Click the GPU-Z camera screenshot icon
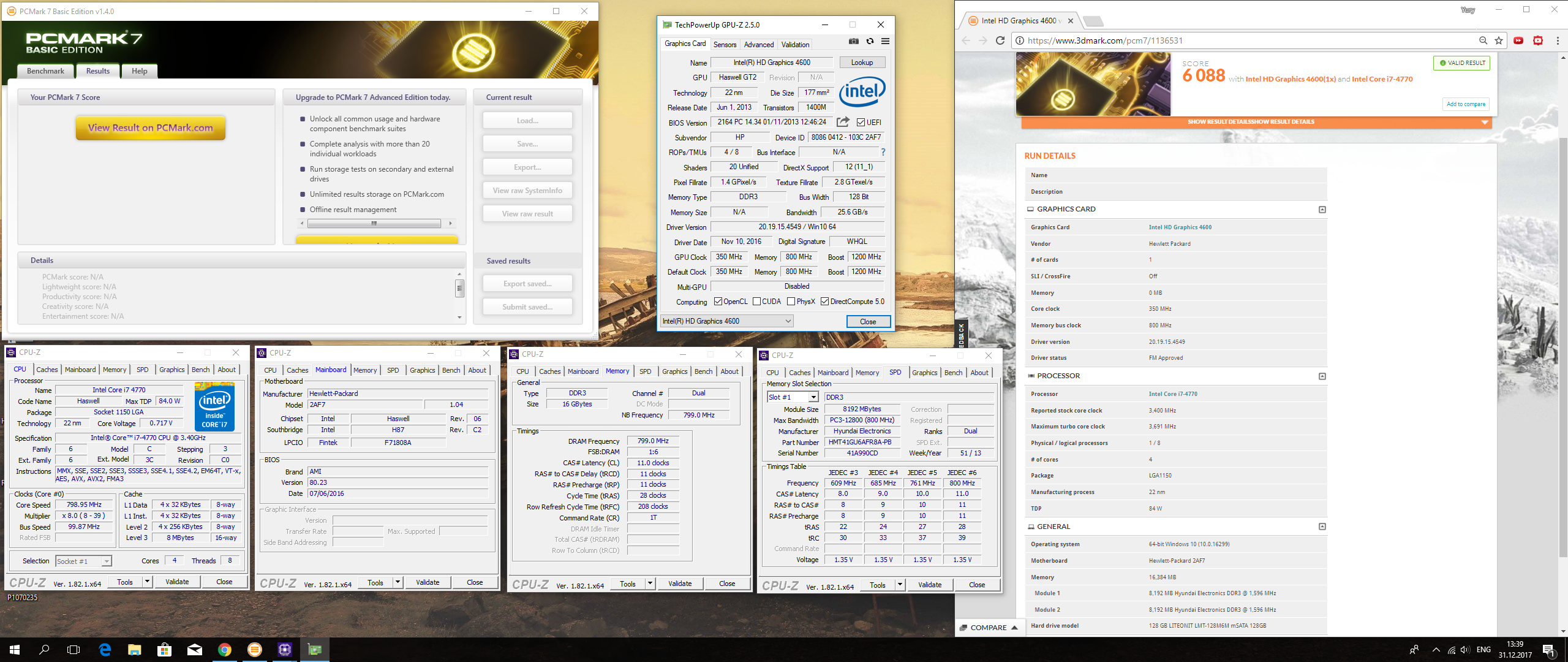Viewport: 1568px width, 662px height. (x=853, y=42)
